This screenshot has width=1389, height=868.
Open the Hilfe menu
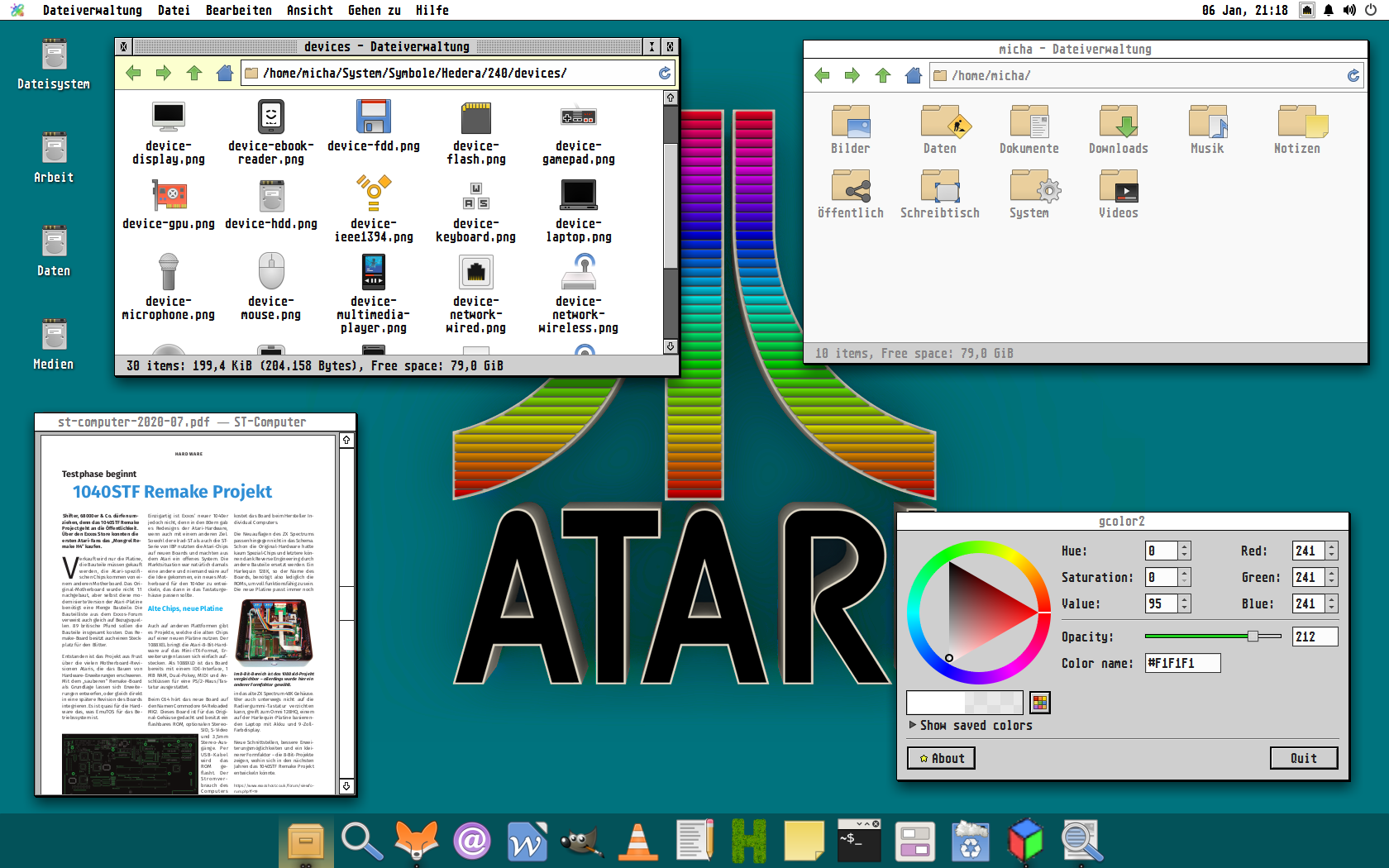[432, 10]
